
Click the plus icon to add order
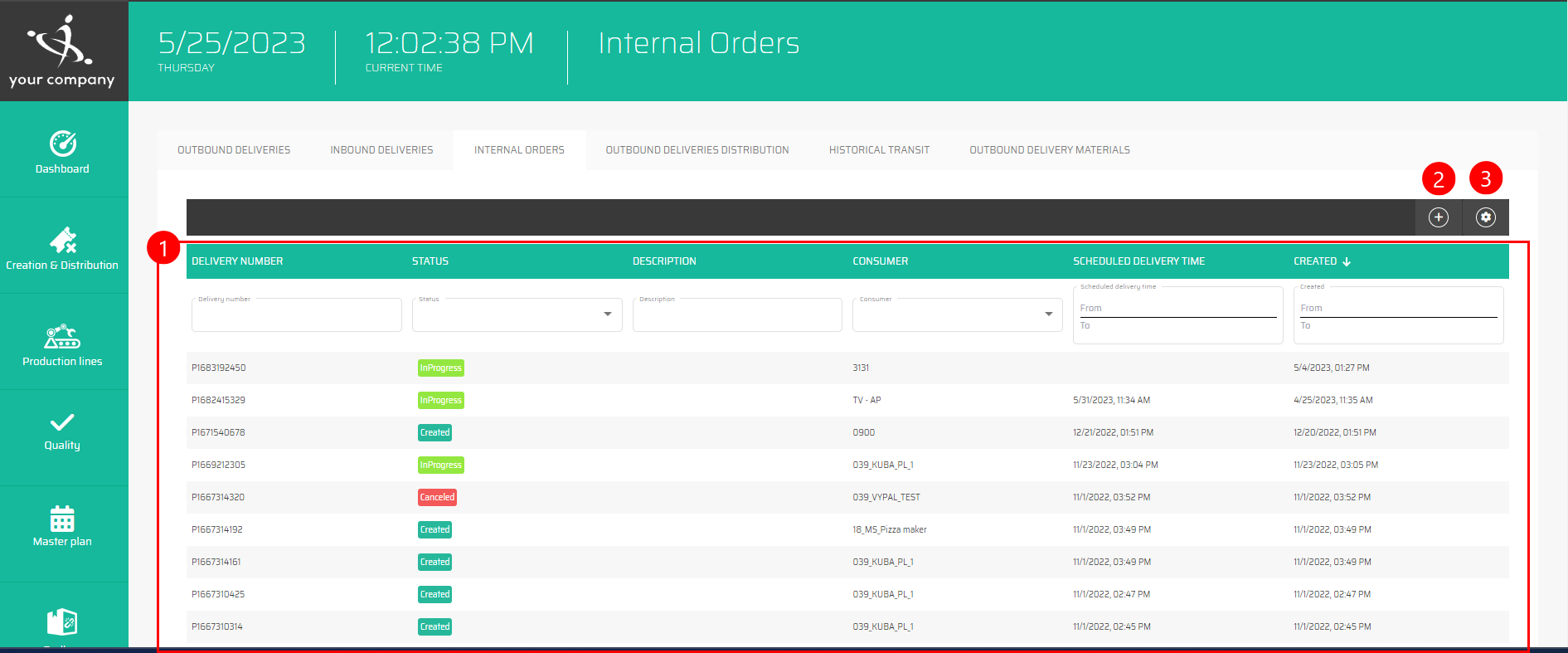pos(1438,217)
